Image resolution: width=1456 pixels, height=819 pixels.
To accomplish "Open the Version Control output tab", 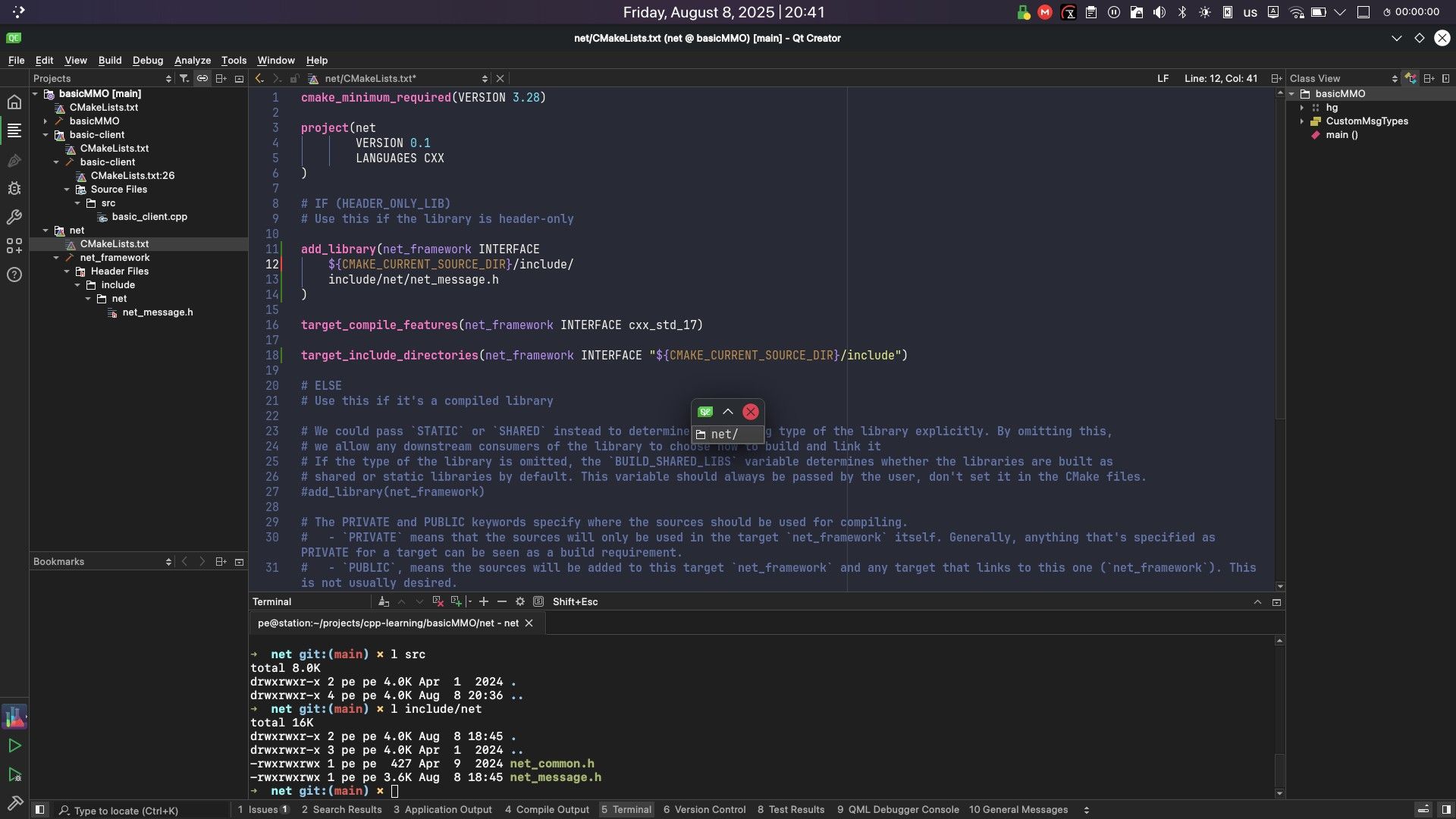I will 704,810.
